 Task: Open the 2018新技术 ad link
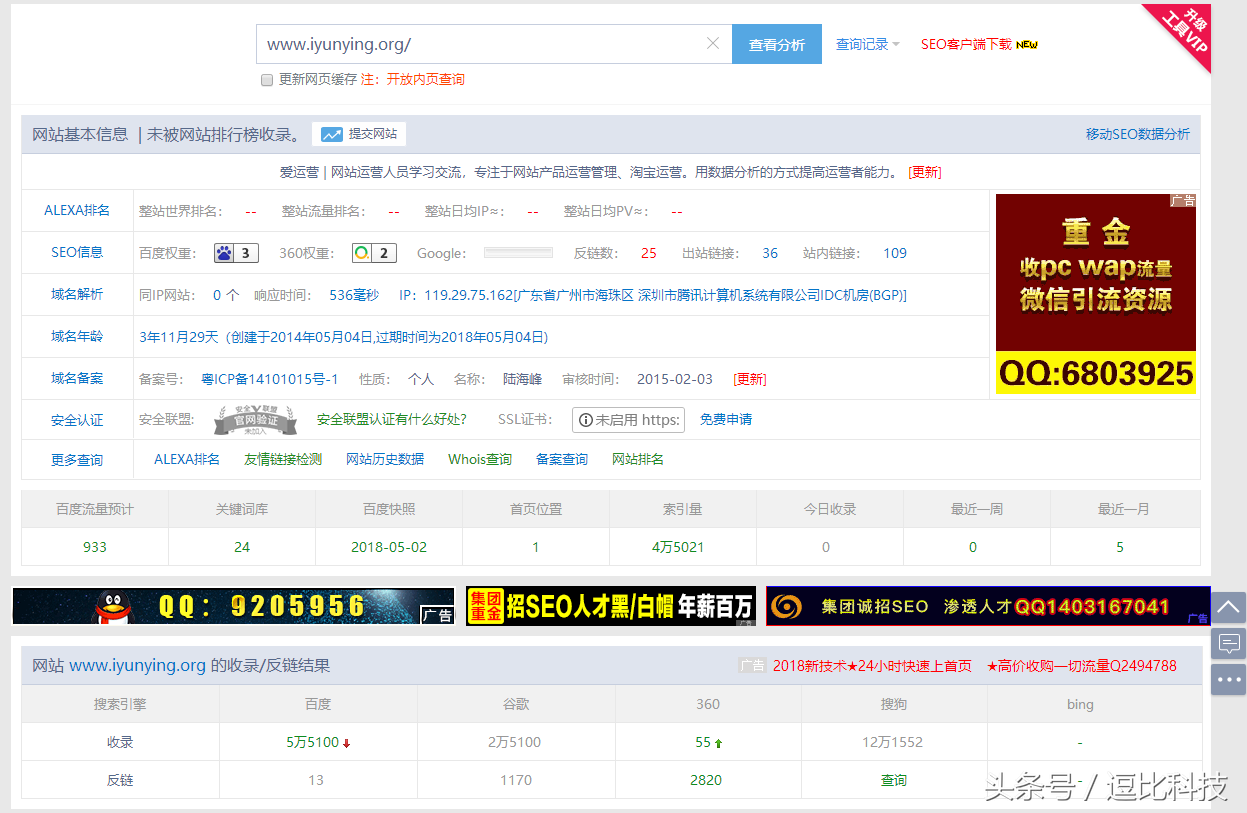tap(872, 666)
